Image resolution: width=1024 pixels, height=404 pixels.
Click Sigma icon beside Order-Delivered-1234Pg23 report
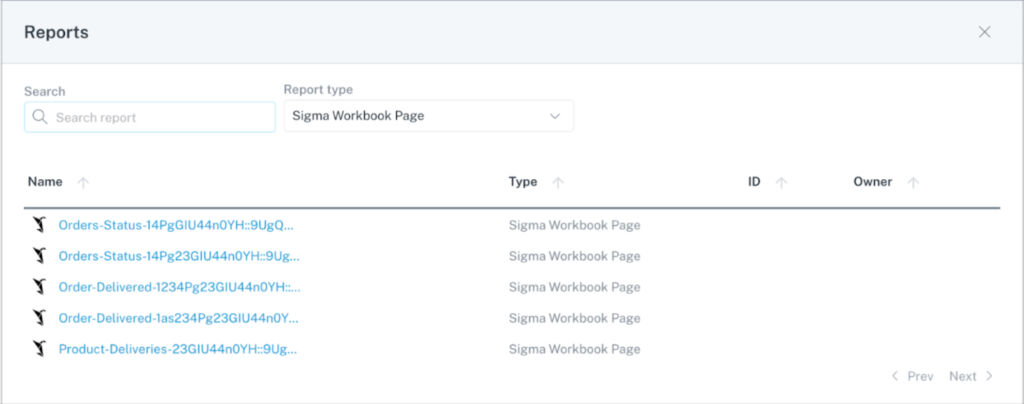point(40,287)
